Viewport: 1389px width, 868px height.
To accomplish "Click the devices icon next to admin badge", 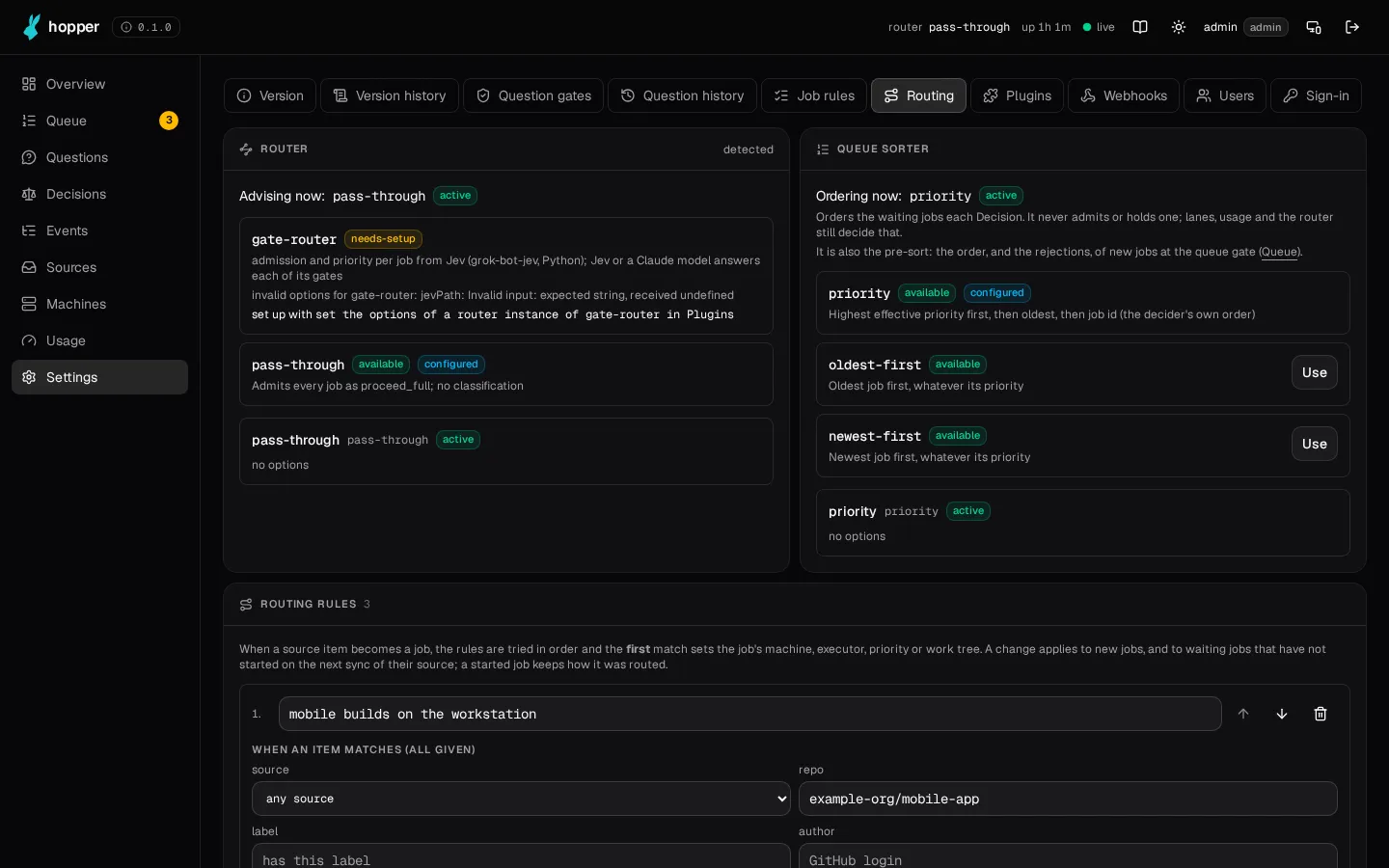I will pyautogui.click(x=1314, y=27).
